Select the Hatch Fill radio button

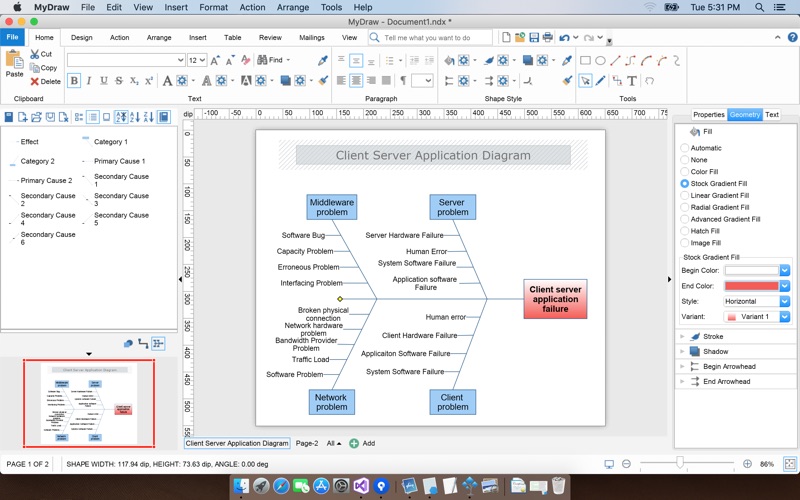coord(685,231)
